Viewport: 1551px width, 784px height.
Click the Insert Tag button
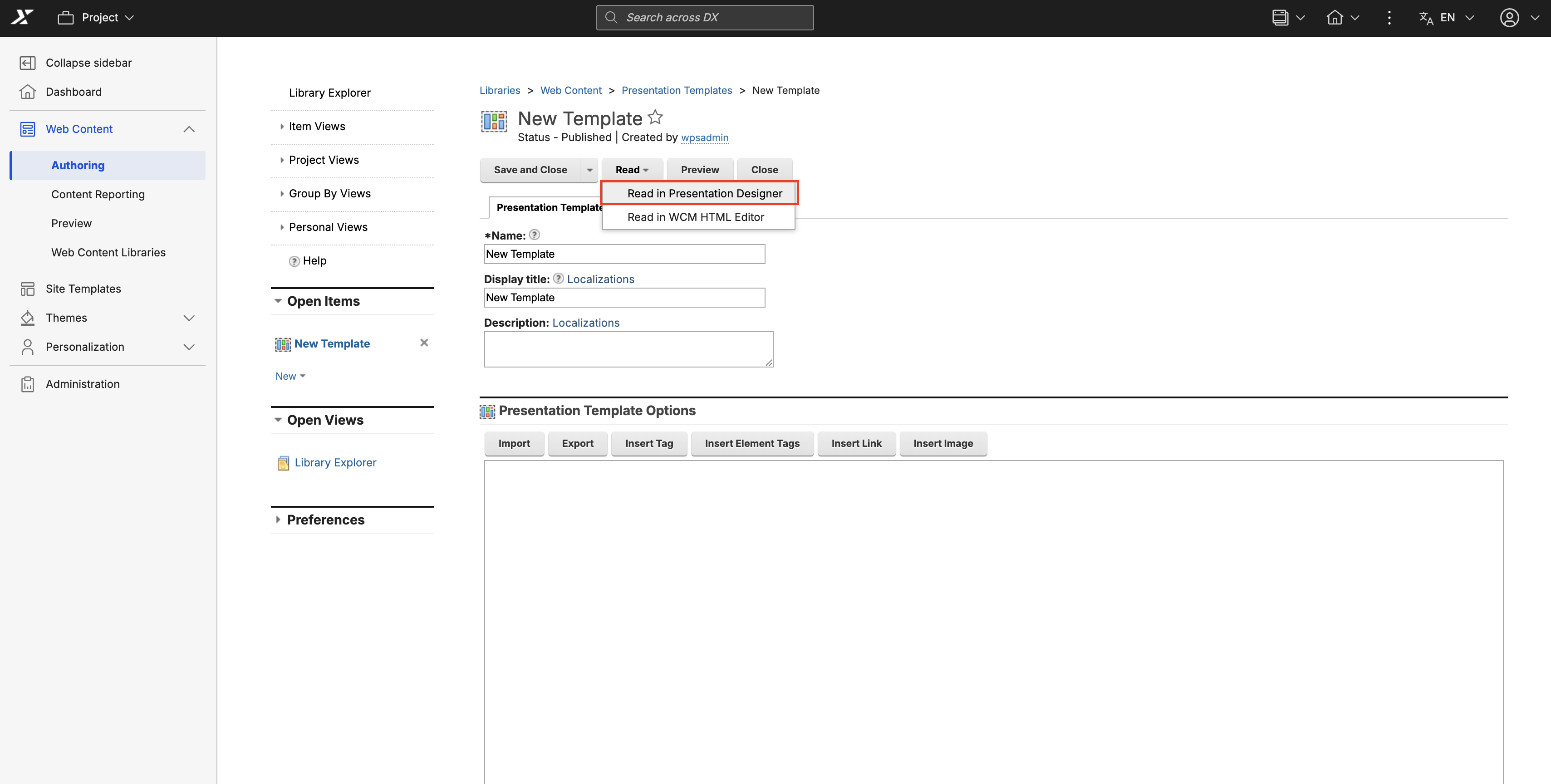[649, 443]
